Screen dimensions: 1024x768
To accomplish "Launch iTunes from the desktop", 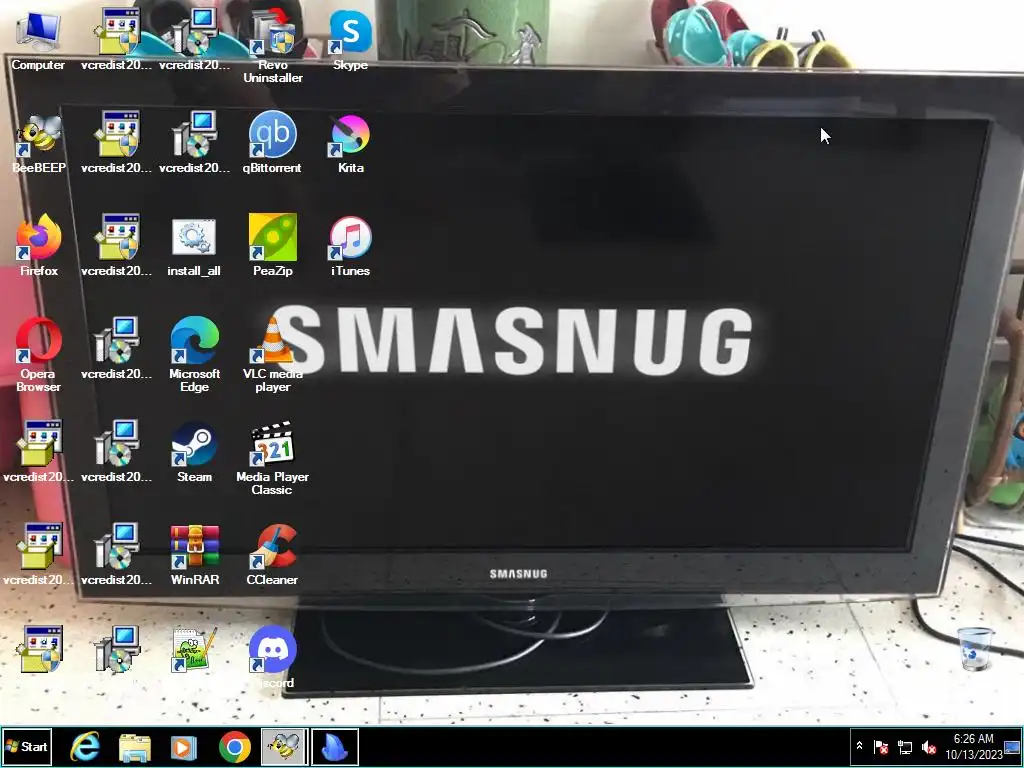I will (350, 246).
